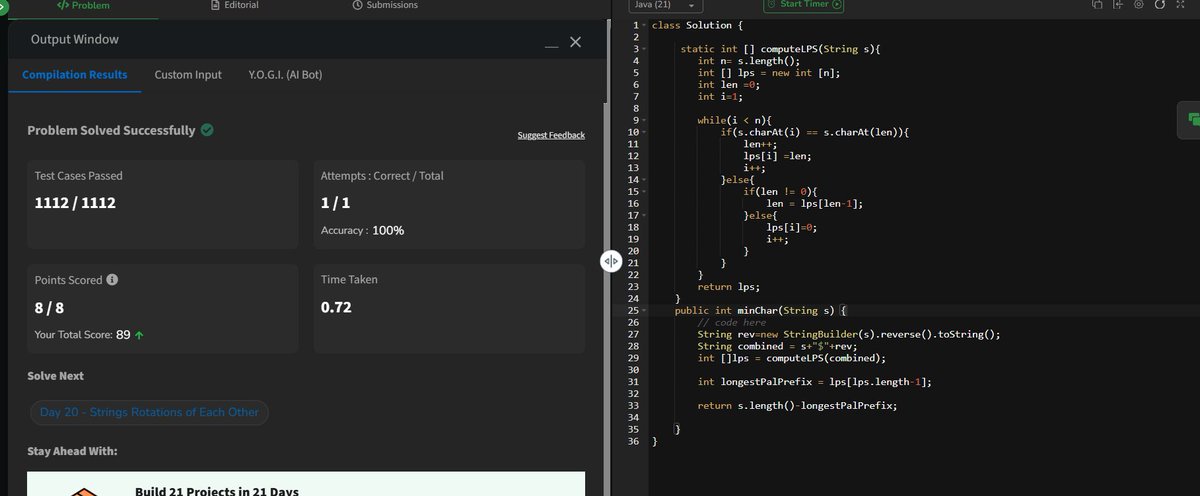
Task: Minimize the Output Window with underscore icon
Action: 551,45
